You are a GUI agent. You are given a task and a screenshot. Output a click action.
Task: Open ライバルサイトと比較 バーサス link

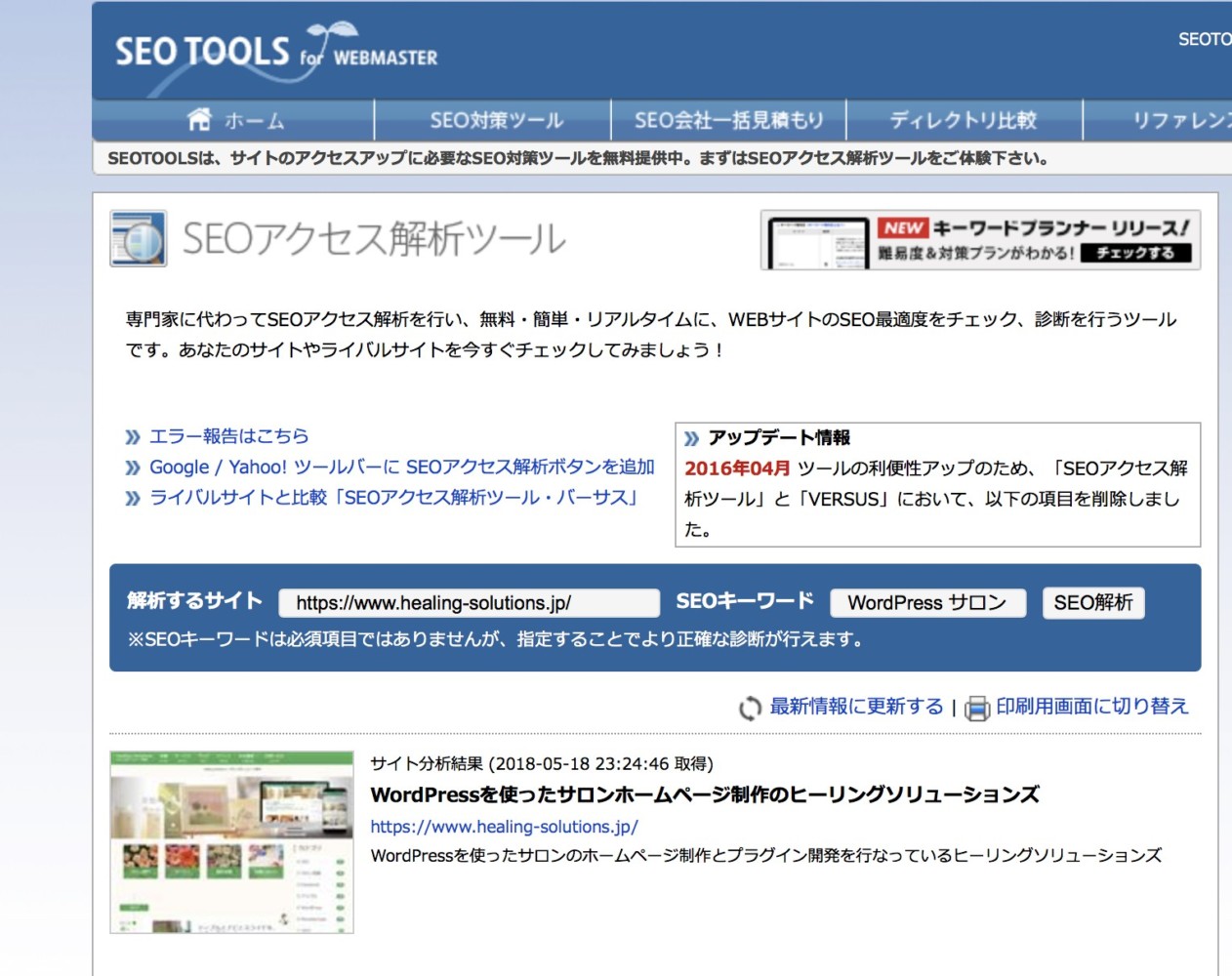point(394,498)
